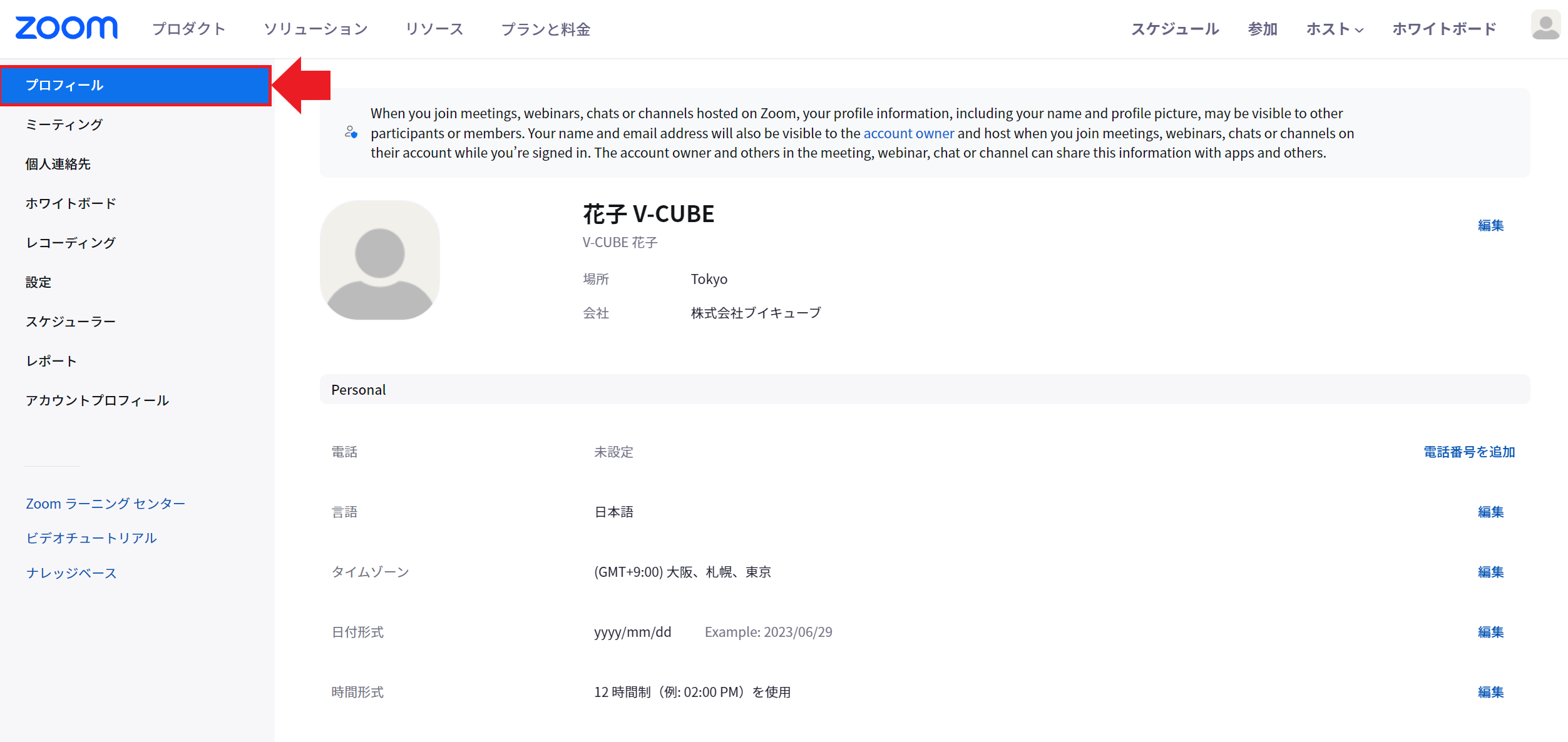Click the Personal section header
This screenshot has height=742, width=1568.
[x=925, y=390]
